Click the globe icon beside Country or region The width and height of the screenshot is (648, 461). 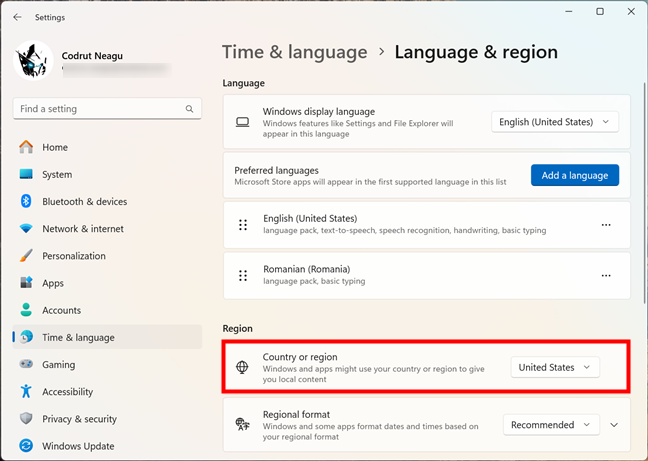(242, 367)
